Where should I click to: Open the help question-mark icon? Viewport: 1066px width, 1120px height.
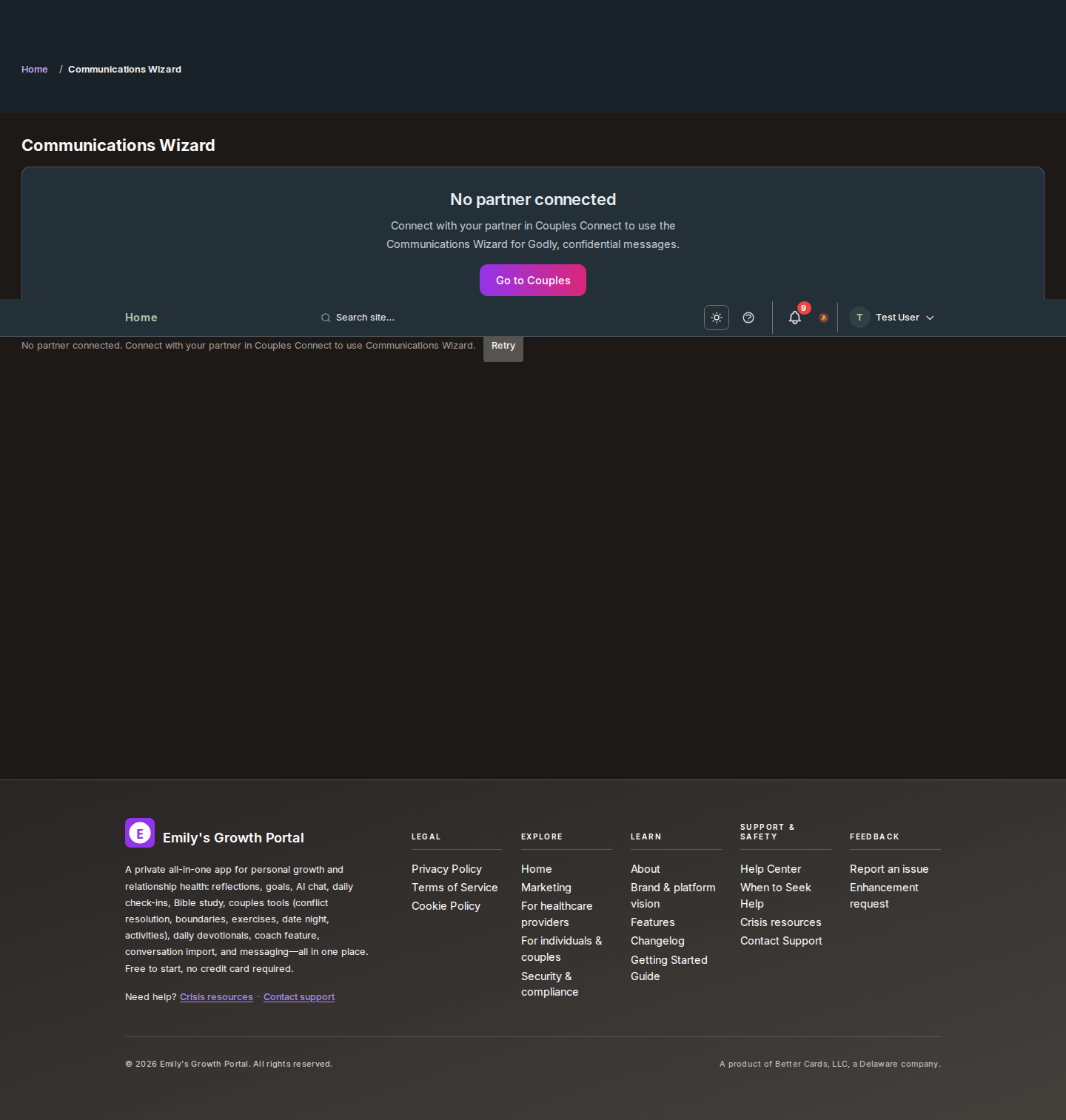[748, 318]
